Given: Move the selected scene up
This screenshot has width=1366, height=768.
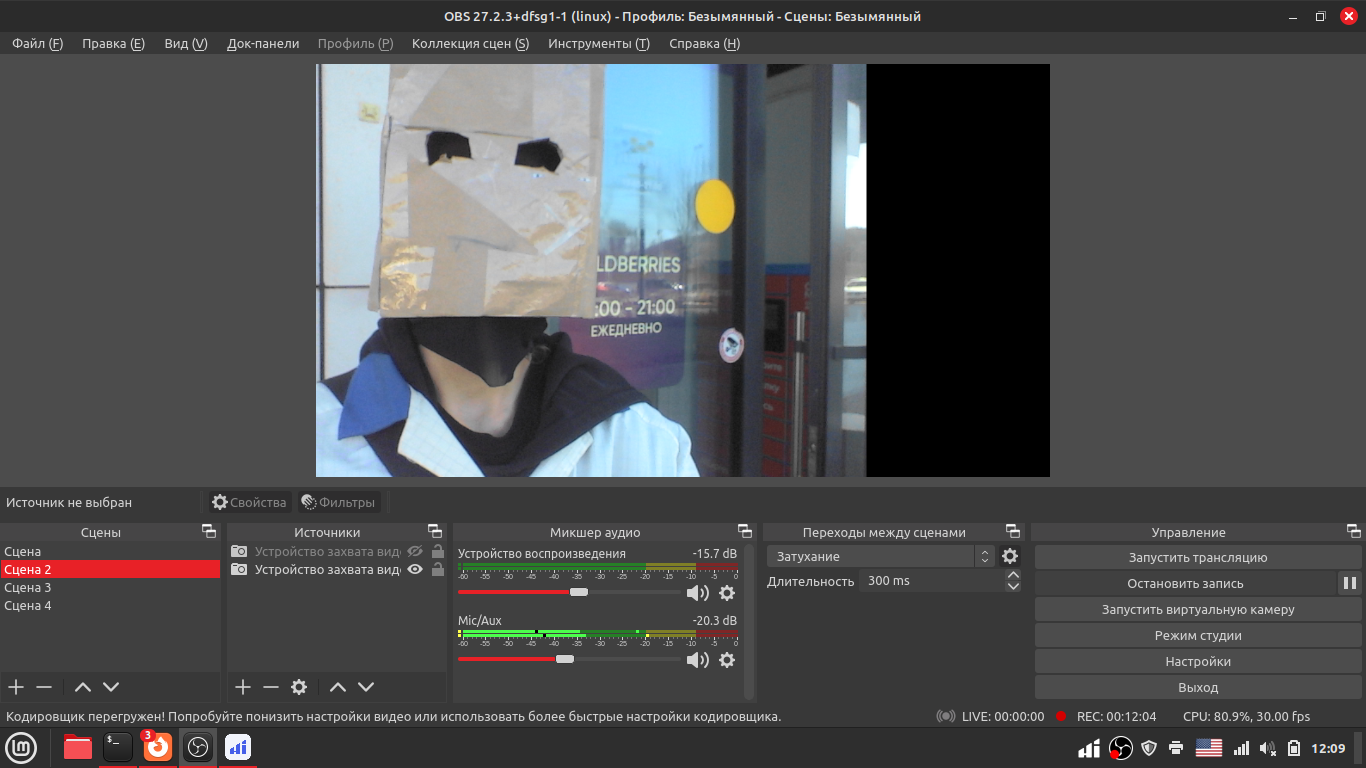Looking at the screenshot, I should (x=83, y=687).
